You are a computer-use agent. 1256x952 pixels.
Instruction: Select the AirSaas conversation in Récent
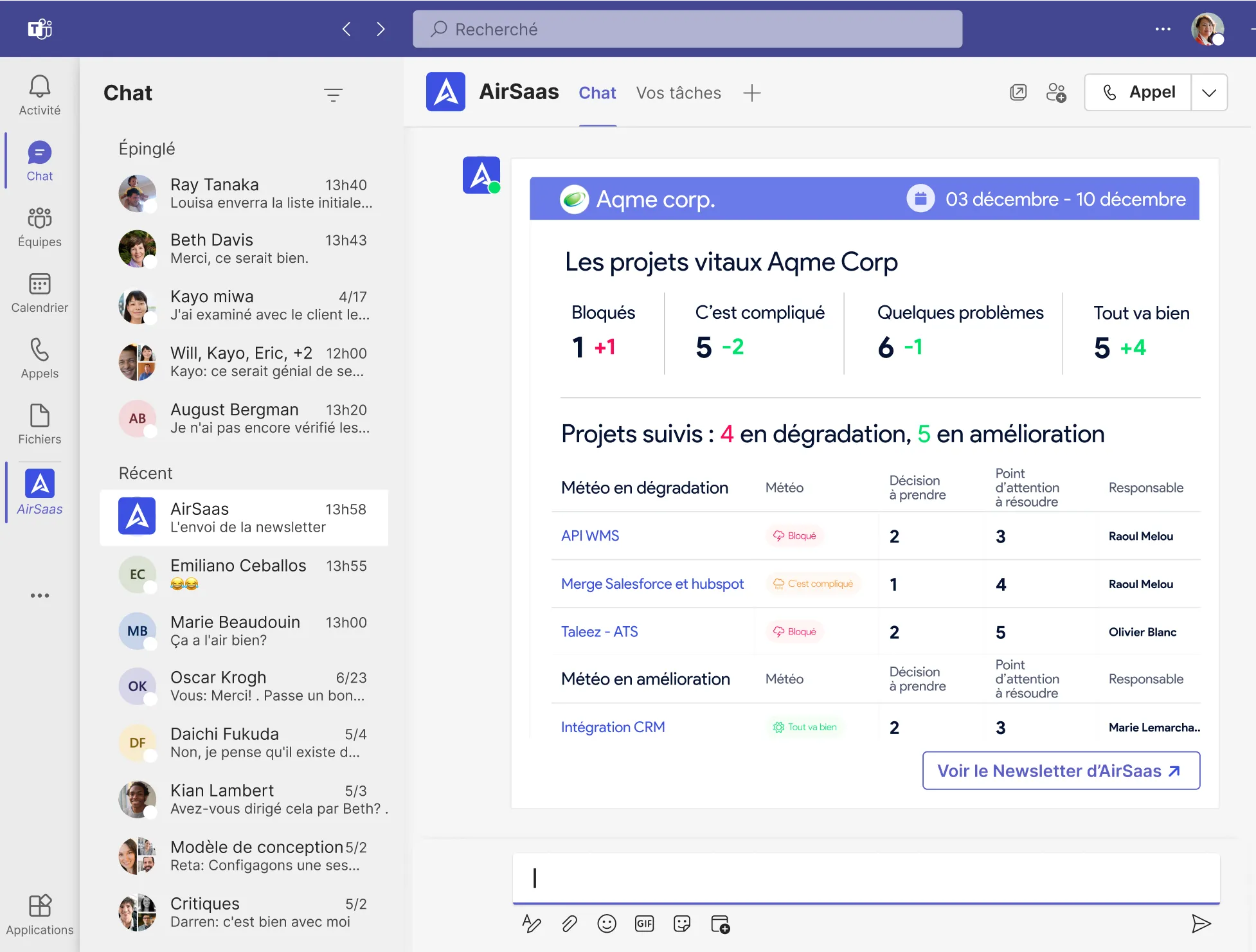point(244,518)
